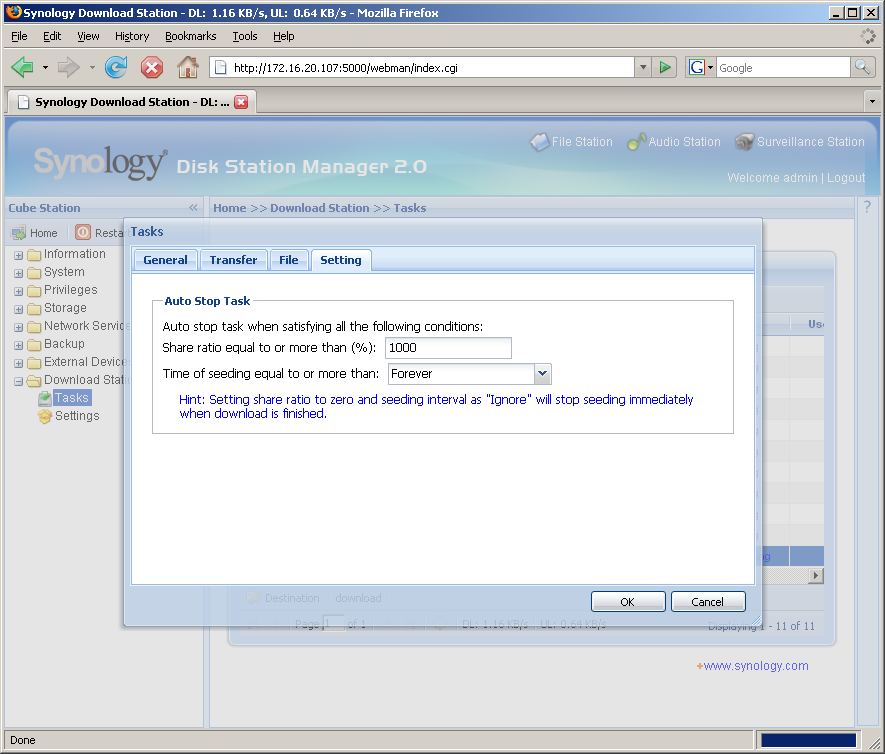Click the Restart power icon
Screen dimensions: 885x754
(x=83, y=232)
